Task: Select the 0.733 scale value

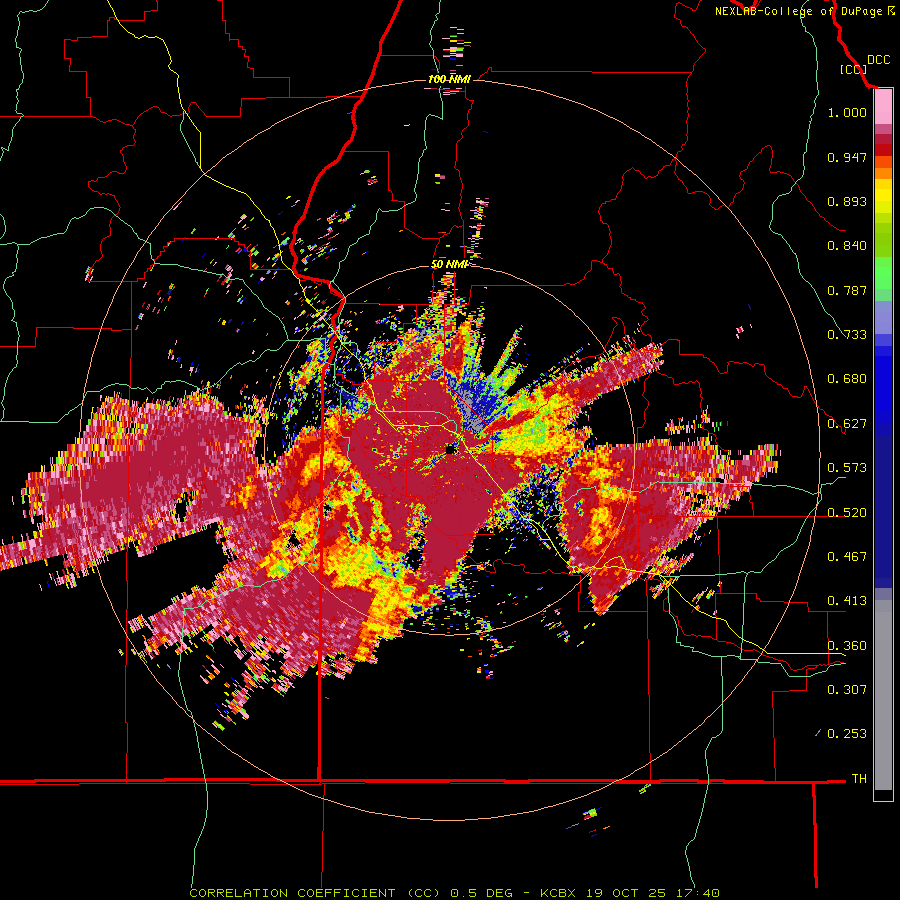Action: click(847, 335)
